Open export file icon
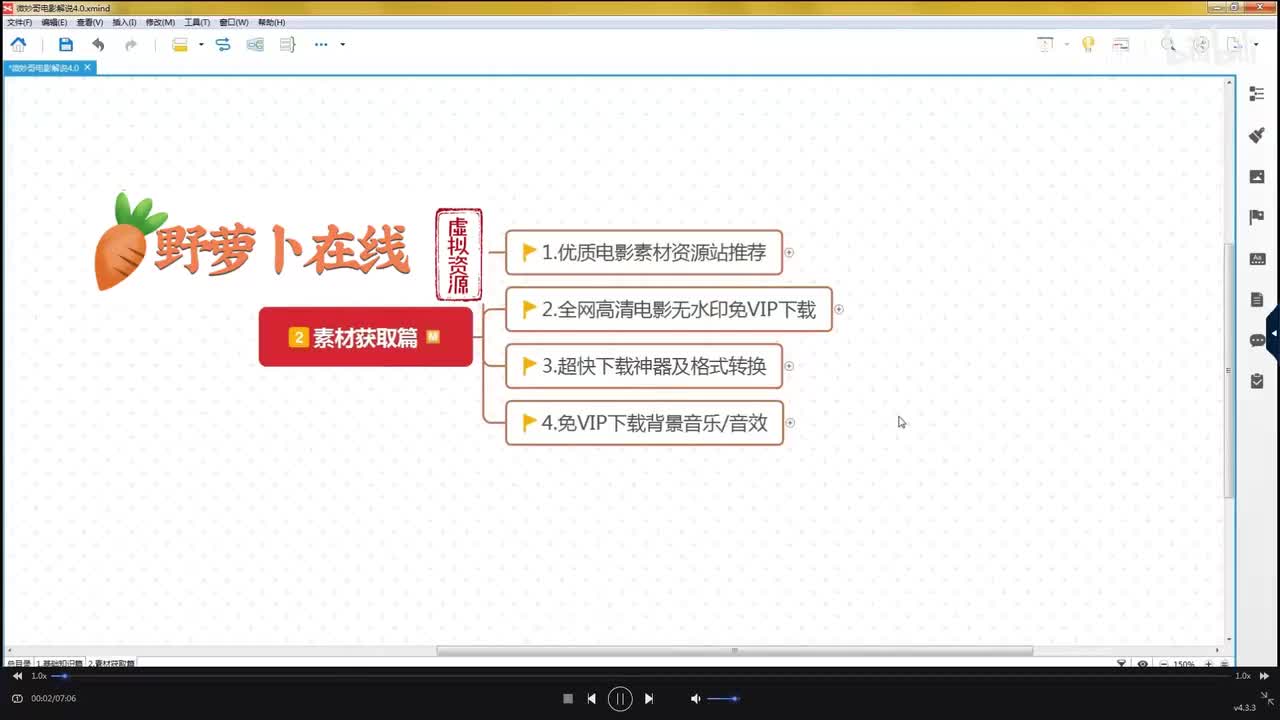 click(1235, 44)
